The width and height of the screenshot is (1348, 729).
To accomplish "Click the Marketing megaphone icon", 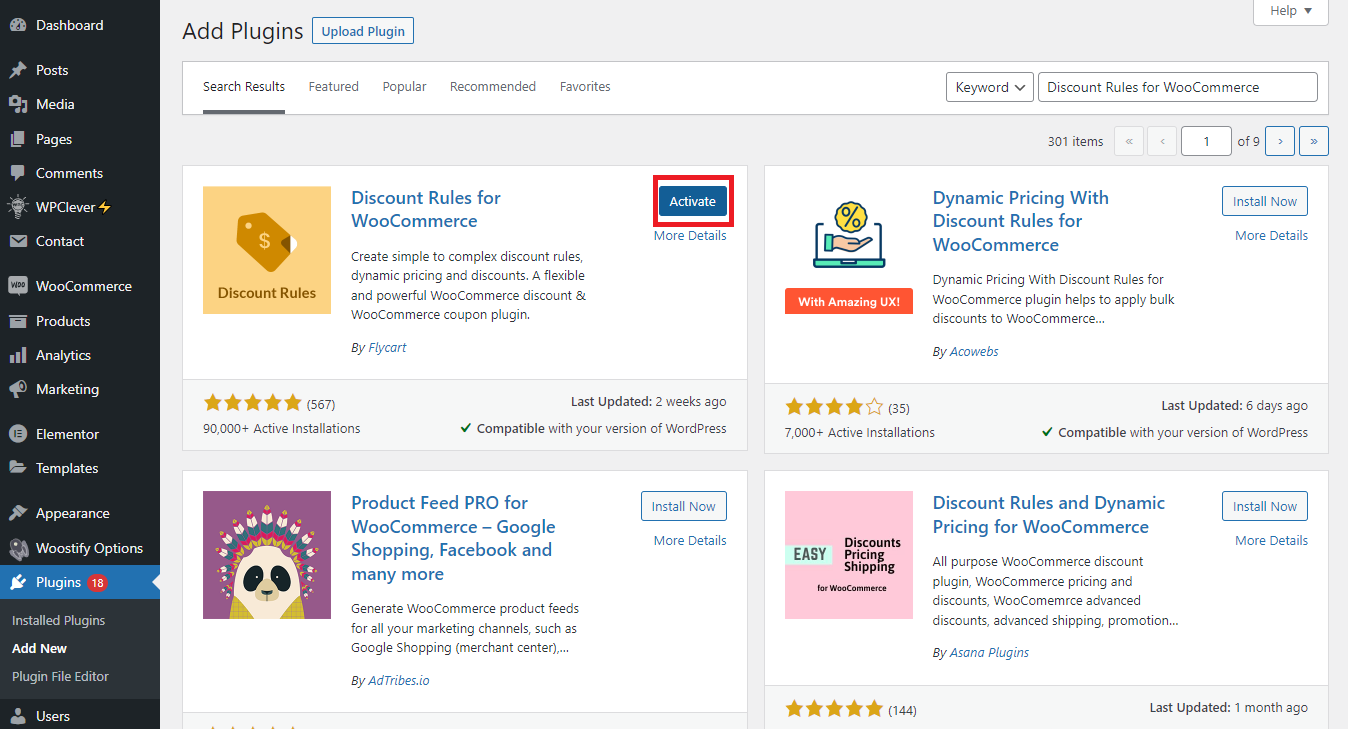I will click(x=18, y=389).
